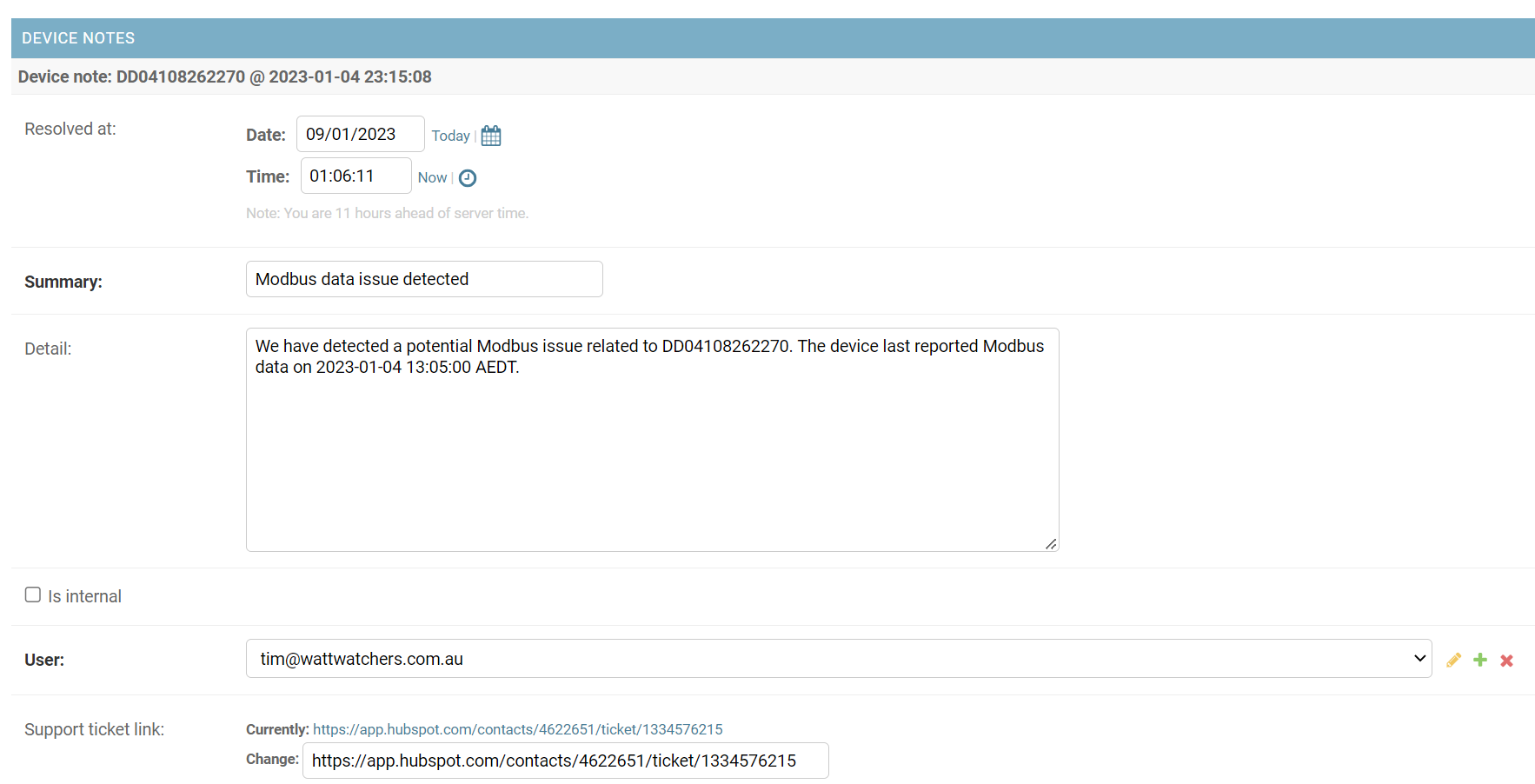The height and width of the screenshot is (784, 1535).
Task: Click the Detail textarea resize handle
Action: [1051, 544]
